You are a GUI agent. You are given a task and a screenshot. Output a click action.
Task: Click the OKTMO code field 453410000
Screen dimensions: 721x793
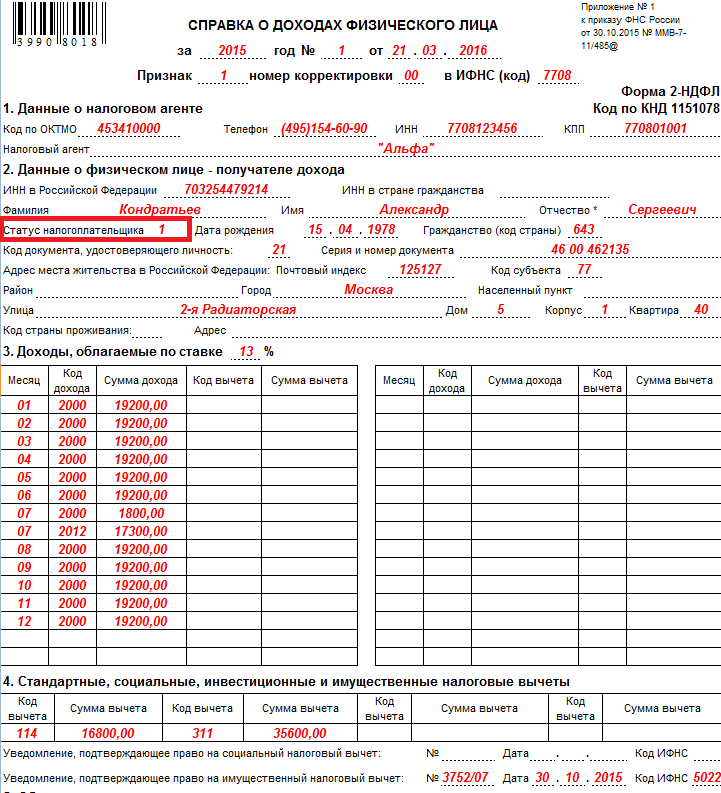point(129,129)
